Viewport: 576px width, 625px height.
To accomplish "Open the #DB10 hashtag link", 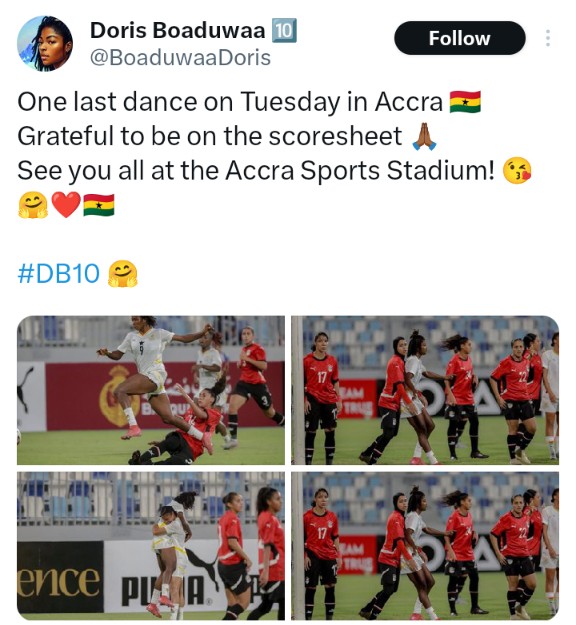I will point(59,273).
